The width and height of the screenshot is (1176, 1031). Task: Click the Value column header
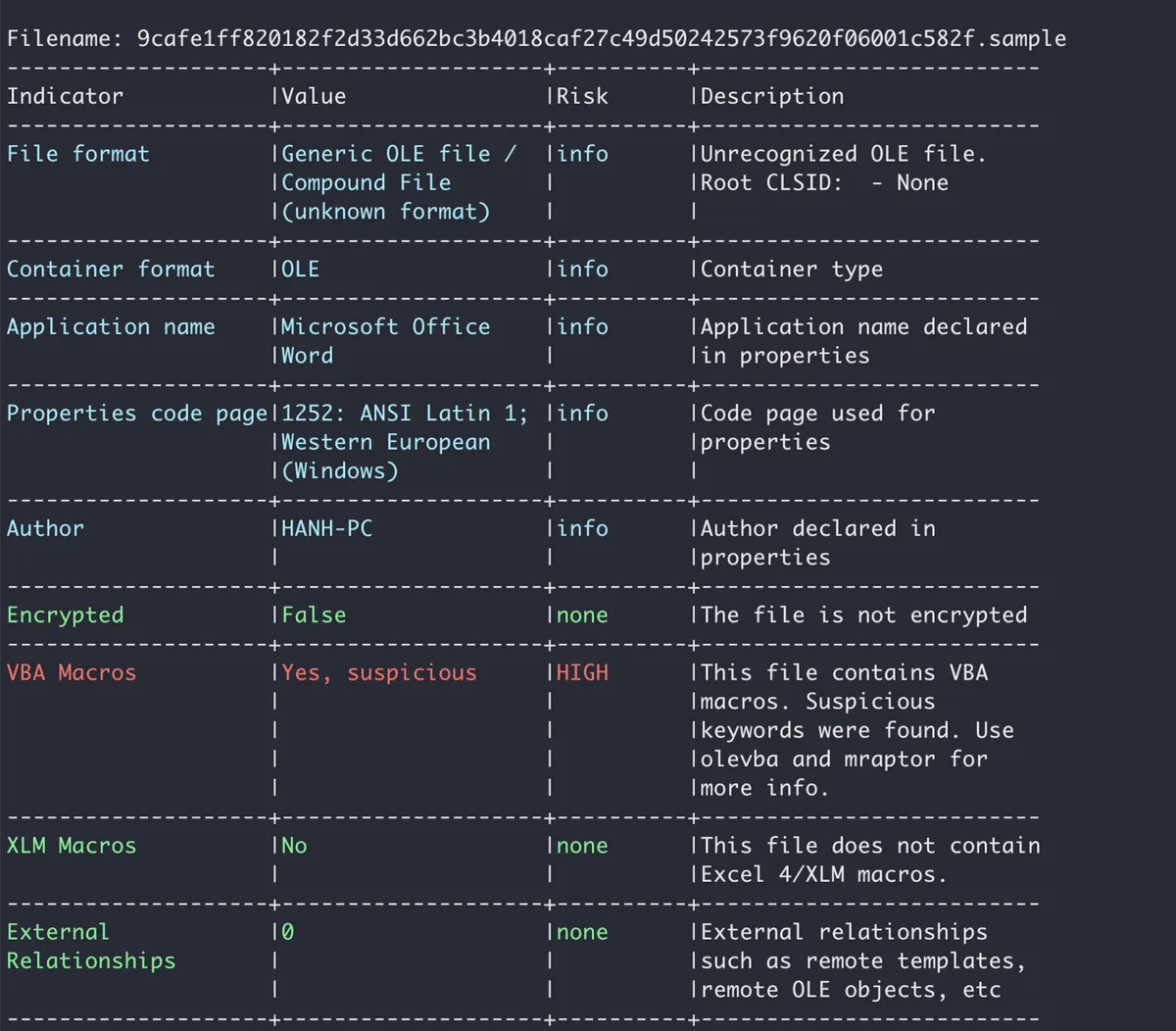point(314,96)
